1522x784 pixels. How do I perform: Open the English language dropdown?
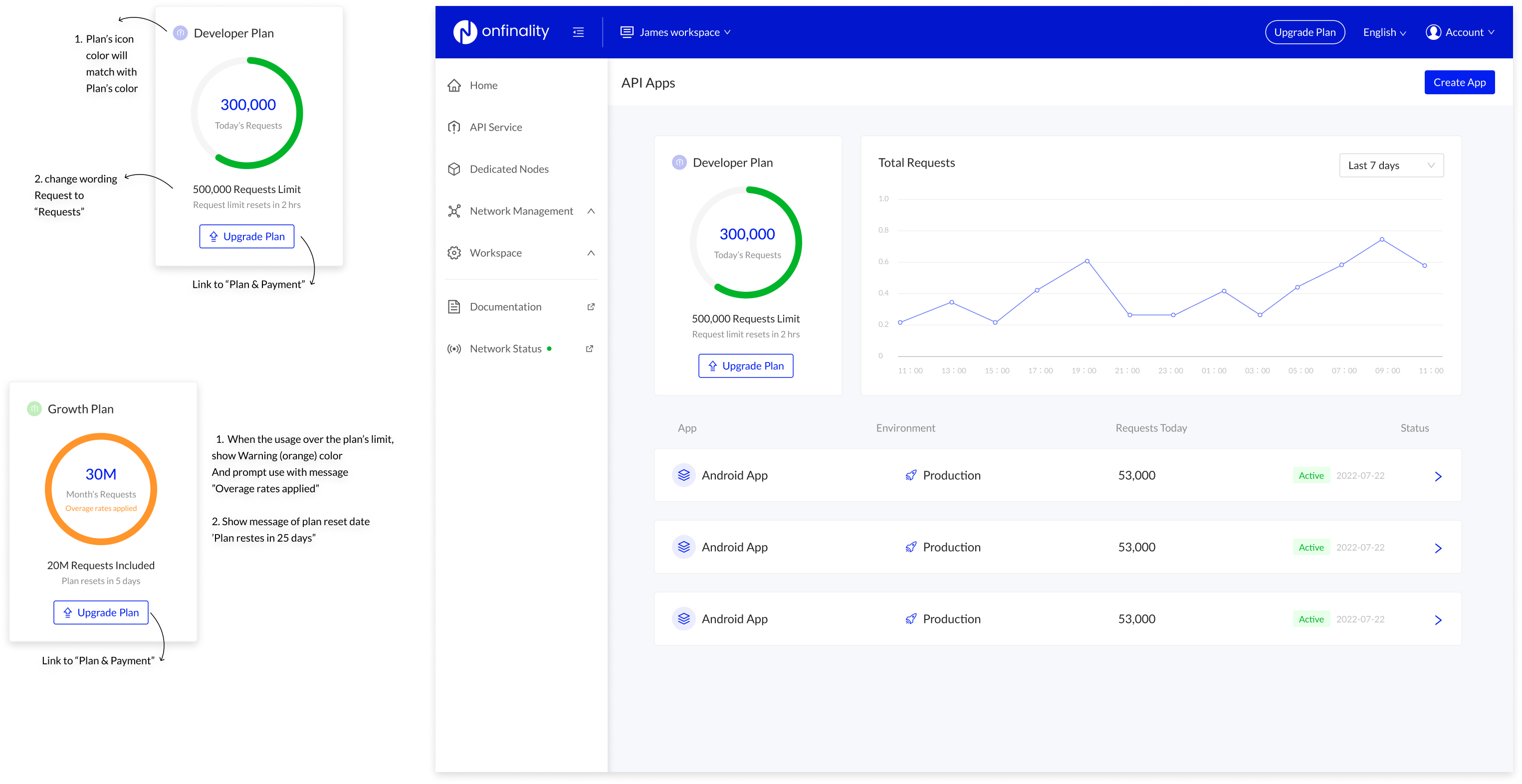tap(1384, 32)
